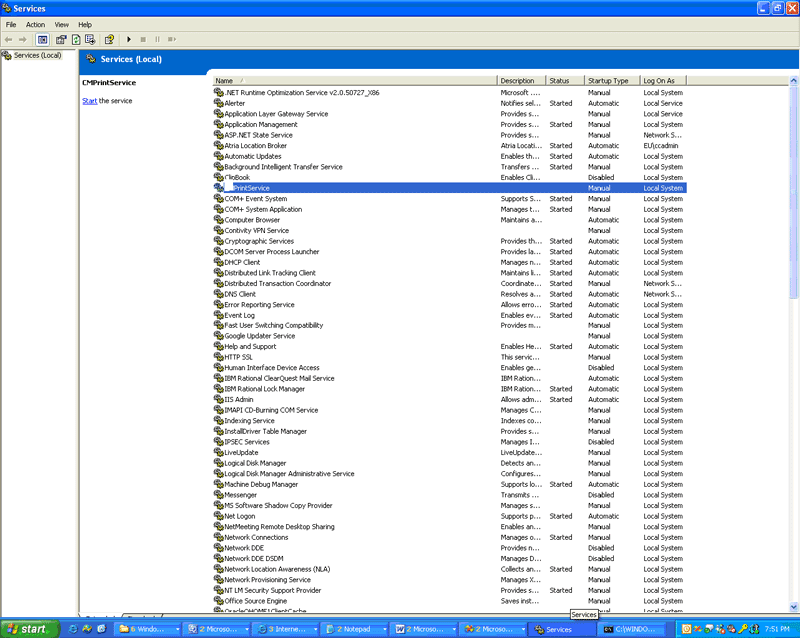Click the Start Service play icon
This screenshot has width=800, height=638.
pyautogui.click(x=129, y=39)
